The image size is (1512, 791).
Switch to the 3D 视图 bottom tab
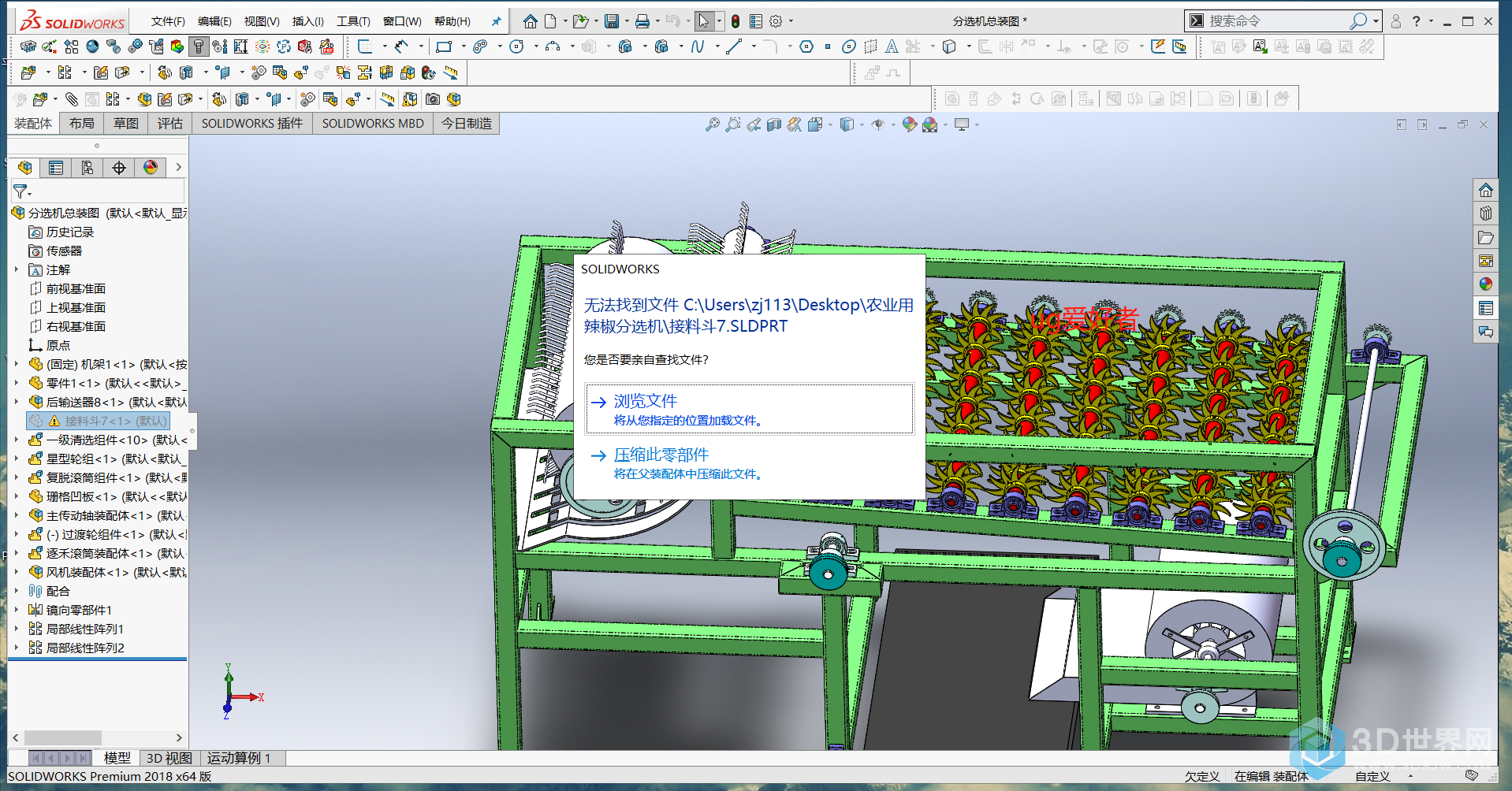tap(169, 758)
